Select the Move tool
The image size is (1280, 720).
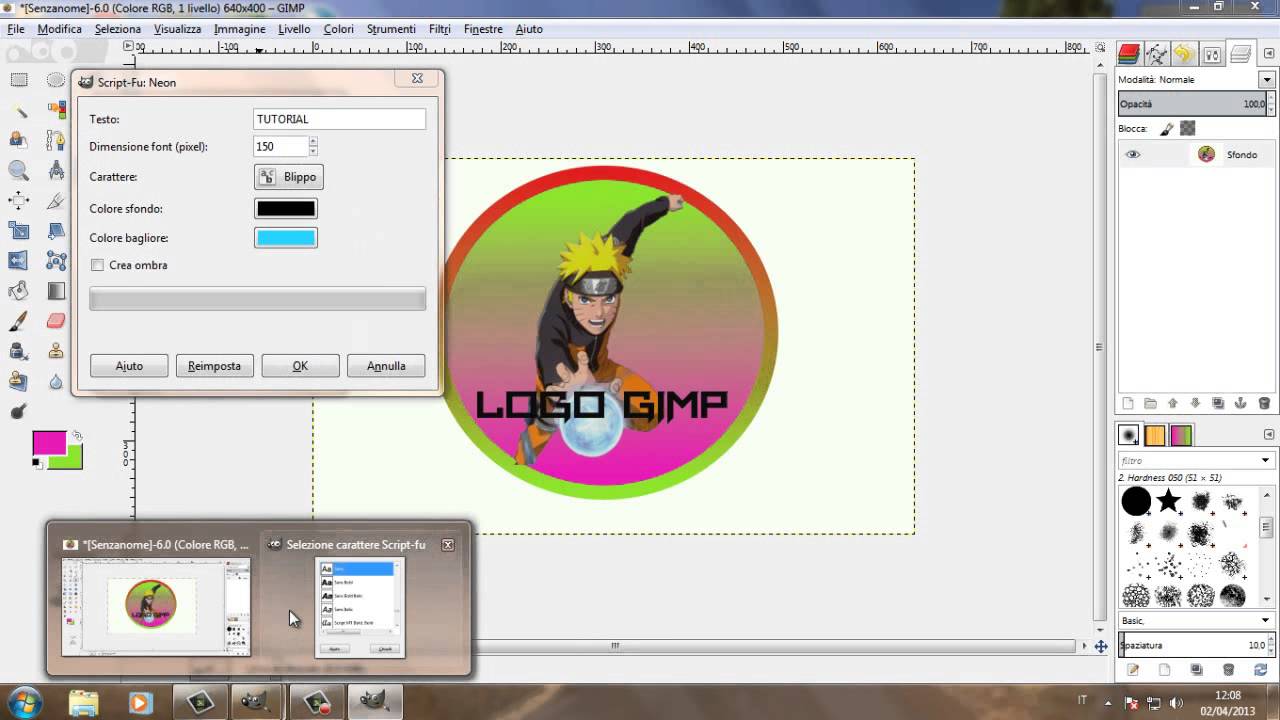[x=18, y=201]
